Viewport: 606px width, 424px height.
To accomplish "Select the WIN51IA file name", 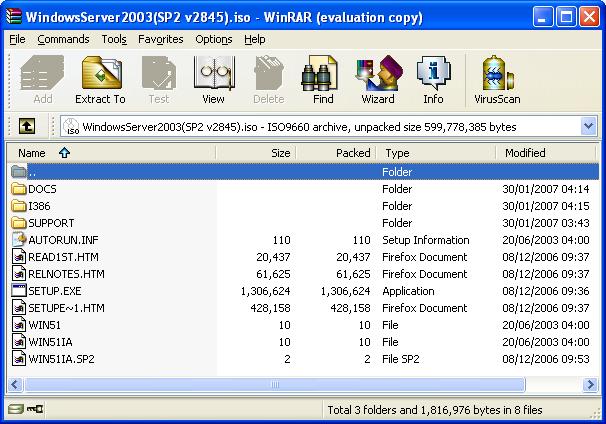I will (50, 342).
